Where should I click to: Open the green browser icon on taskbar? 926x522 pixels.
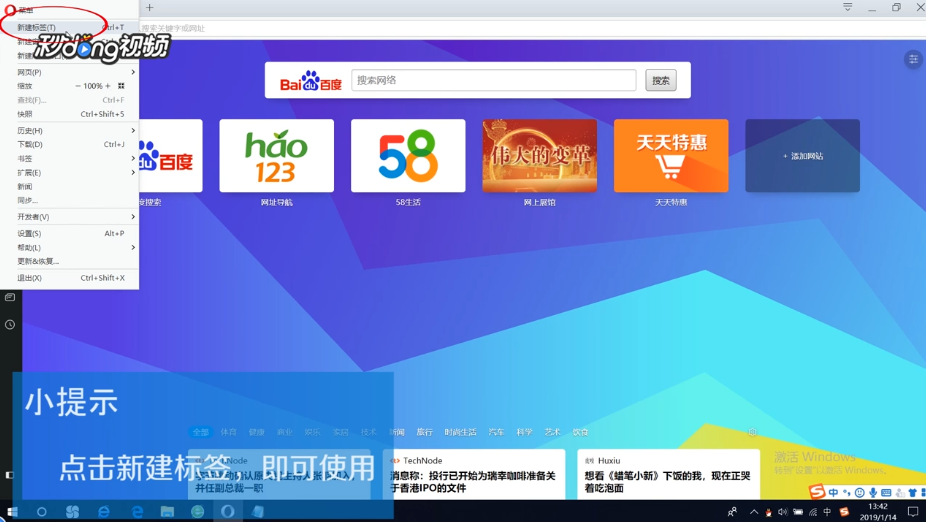tap(198, 511)
